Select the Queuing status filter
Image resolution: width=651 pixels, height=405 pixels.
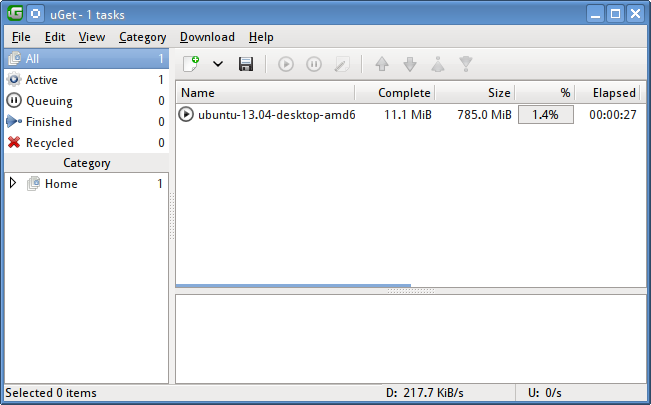(86, 101)
